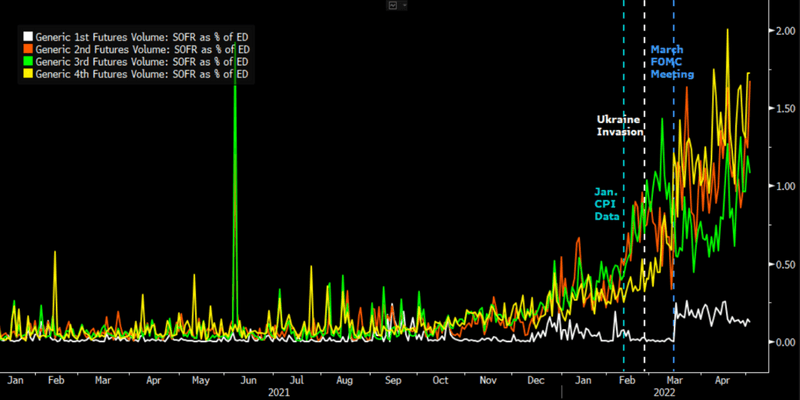Viewport: 800px width, 400px height.
Task: Click the Jul month label on x-axis
Action: tap(296, 381)
